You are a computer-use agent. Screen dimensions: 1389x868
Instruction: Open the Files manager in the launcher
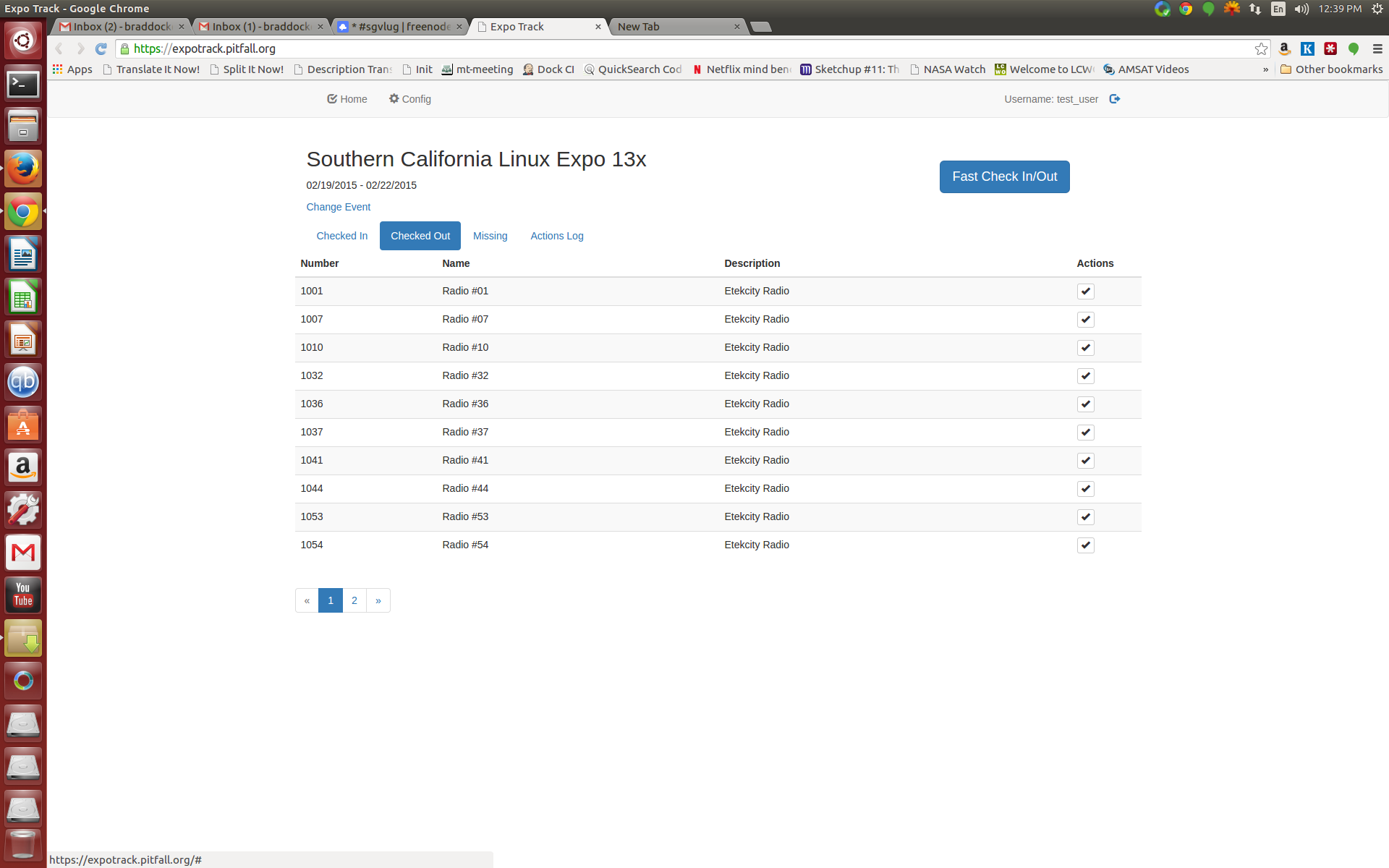pyautogui.click(x=23, y=126)
